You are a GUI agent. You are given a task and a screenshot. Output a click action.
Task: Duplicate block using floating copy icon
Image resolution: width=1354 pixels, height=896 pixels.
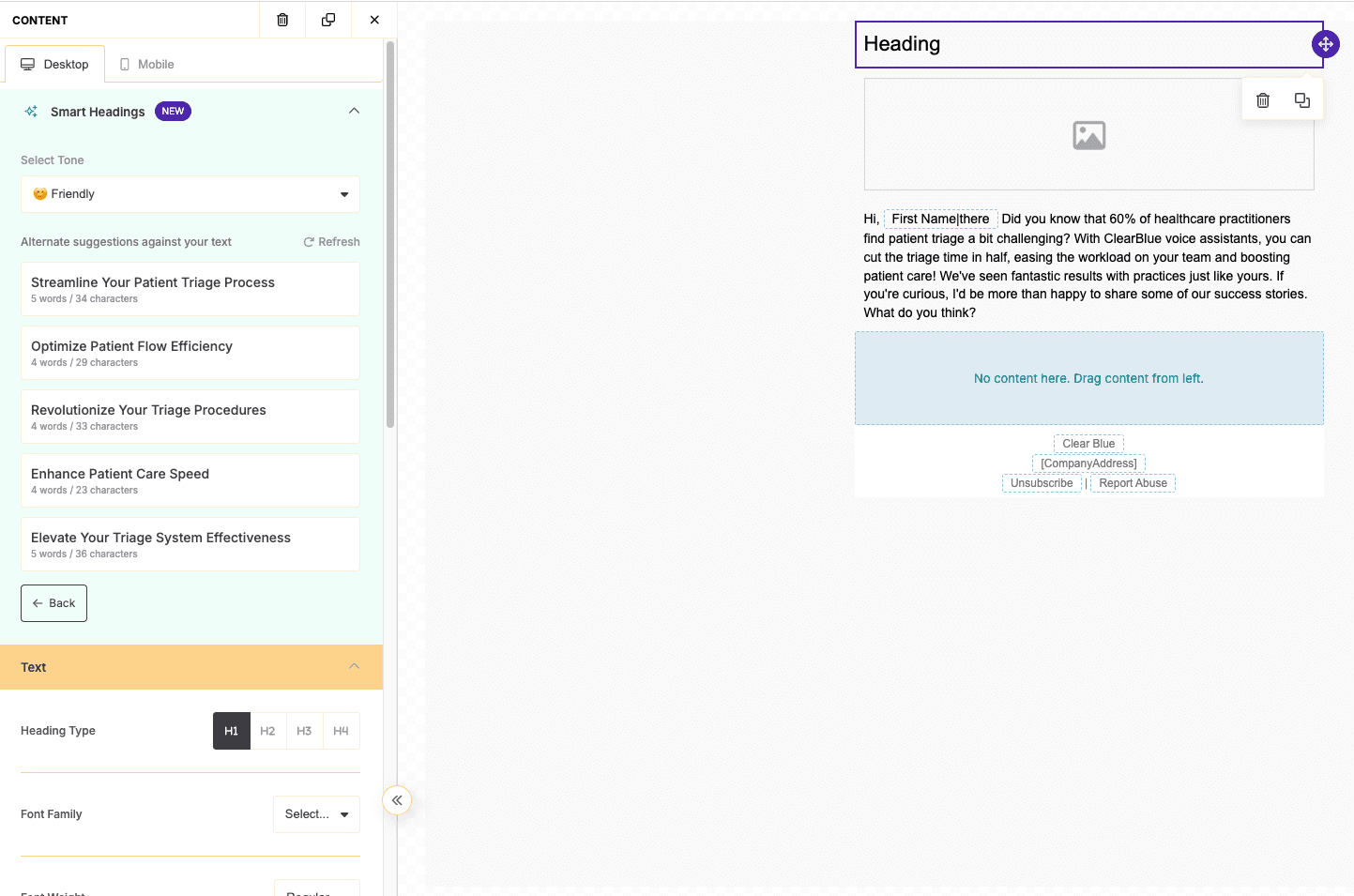pos(1302,100)
